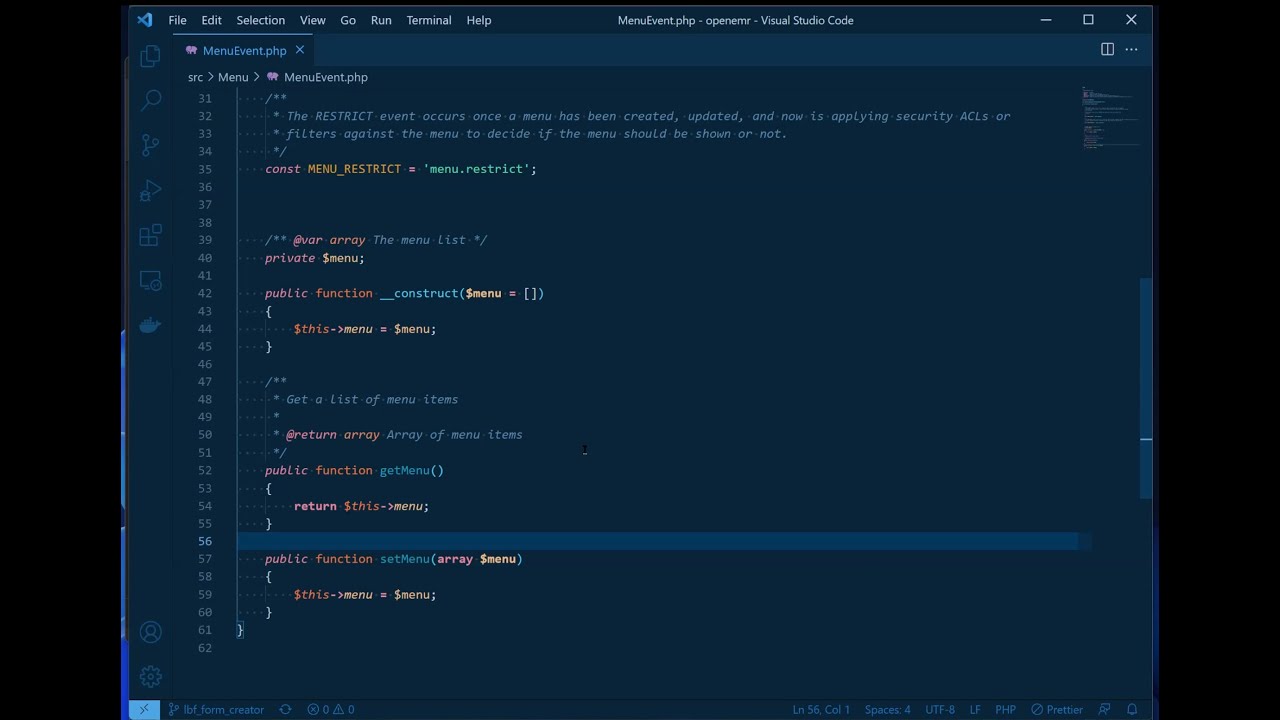
Task: Open the Selection menu
Action: coord(260,20)
